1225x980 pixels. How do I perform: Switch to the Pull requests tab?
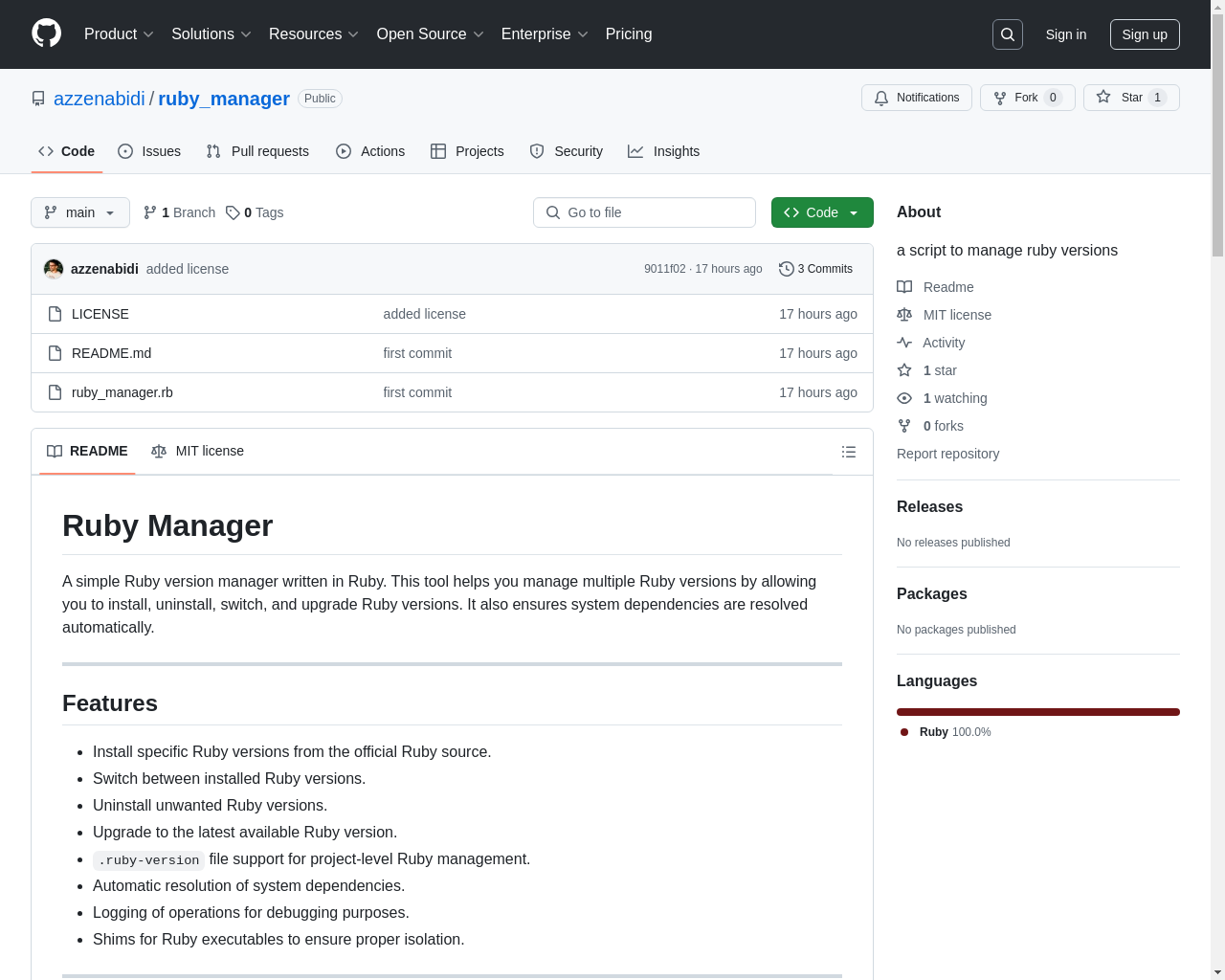[257, 151]
